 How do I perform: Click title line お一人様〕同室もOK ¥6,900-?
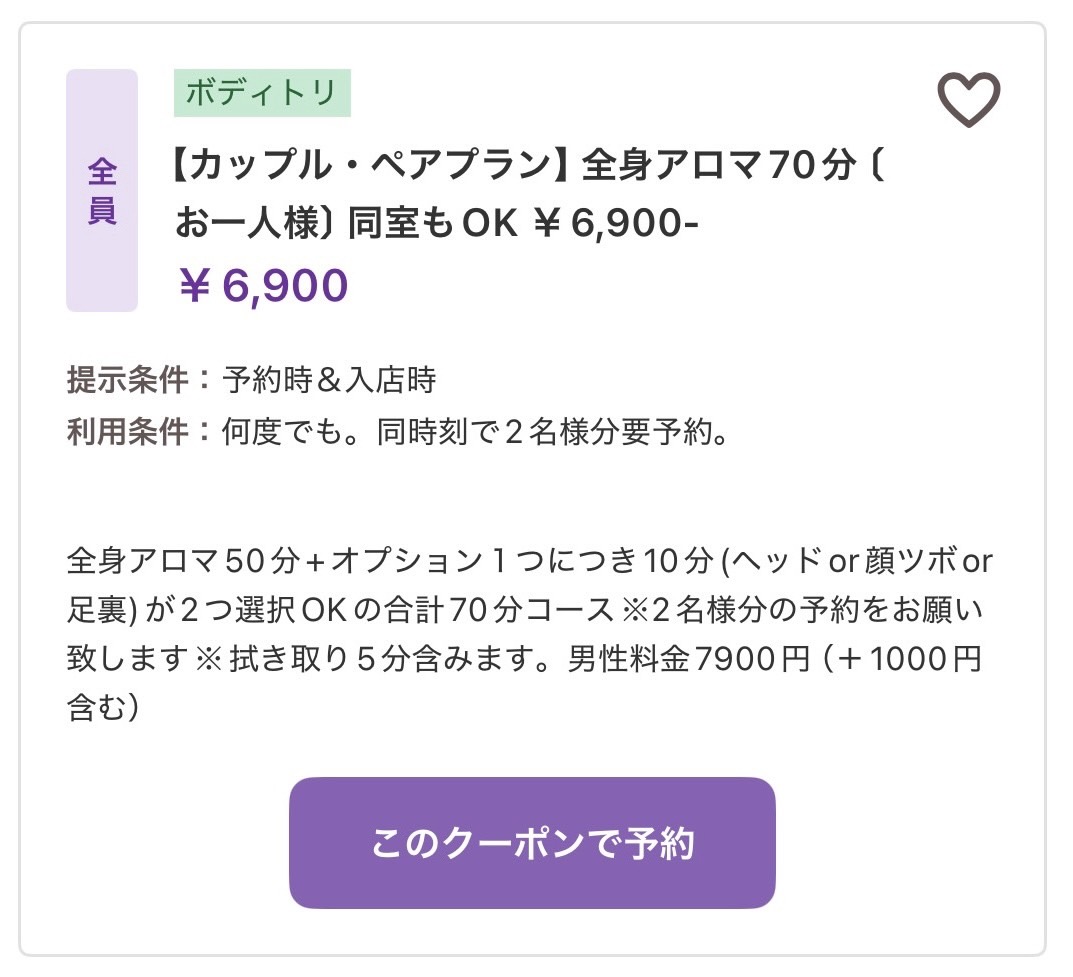click(437, 223)
